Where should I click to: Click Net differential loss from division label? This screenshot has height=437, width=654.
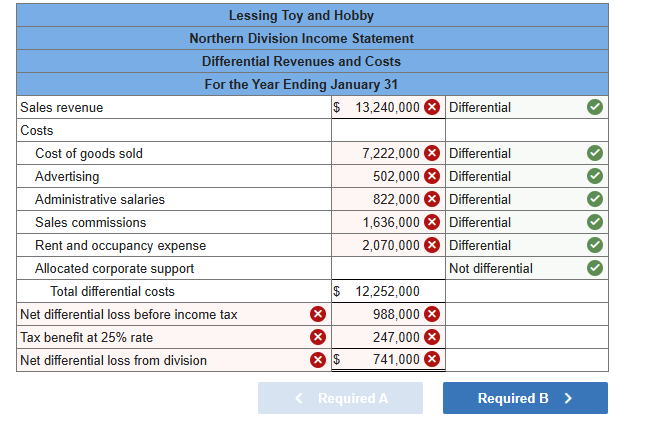(x=114, y=361)
